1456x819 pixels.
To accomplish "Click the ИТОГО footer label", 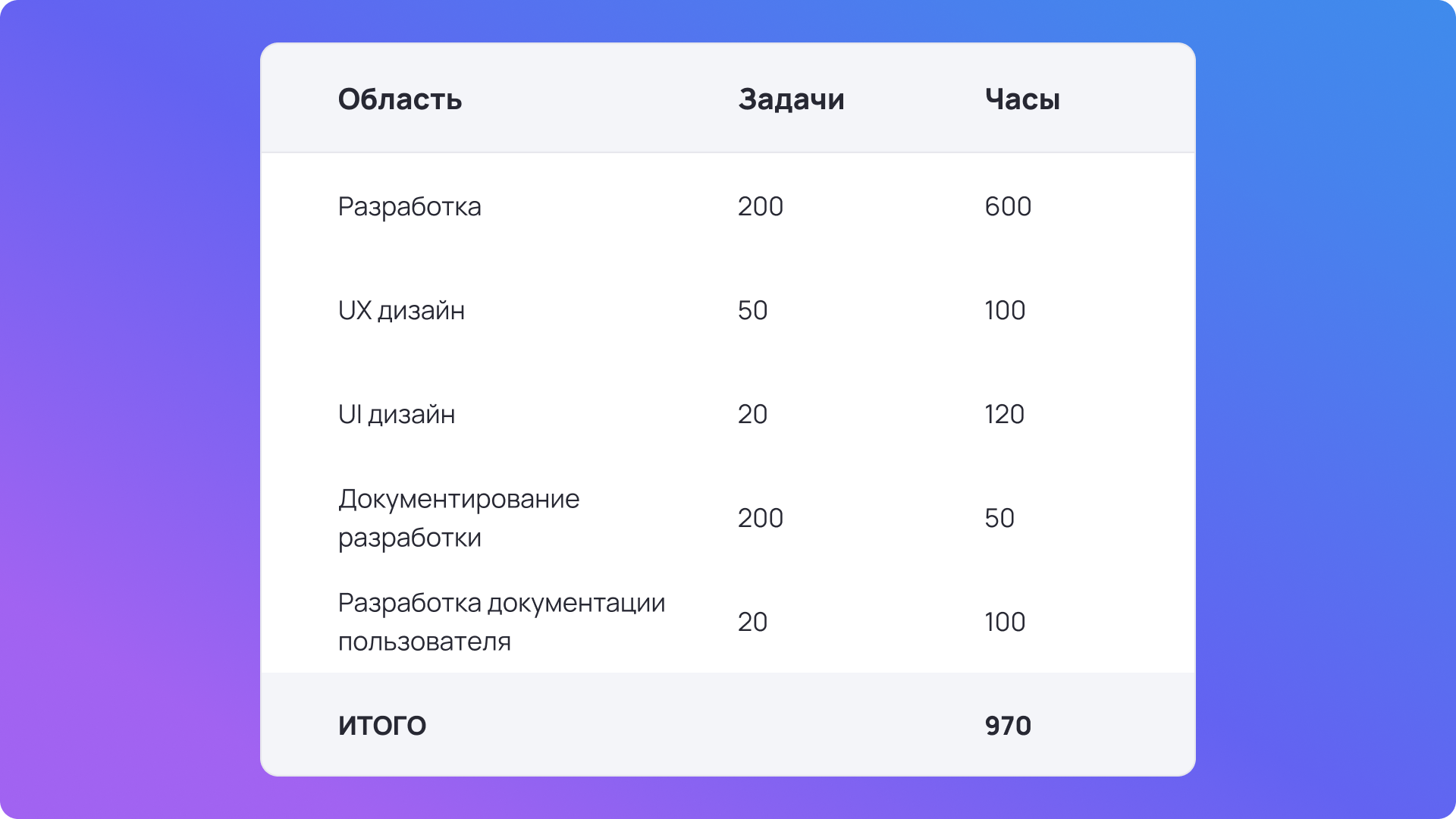I will [x=382, y=726].
